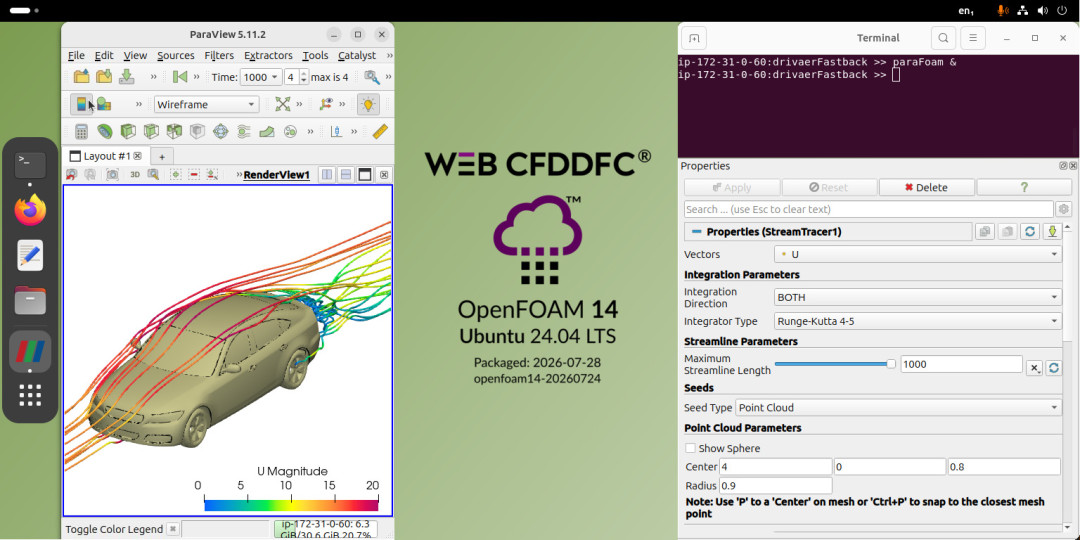Toggle orientation axes visibility icon
Screen dimensions: 1080x540
pyautogui.click(x=326, y=104)
